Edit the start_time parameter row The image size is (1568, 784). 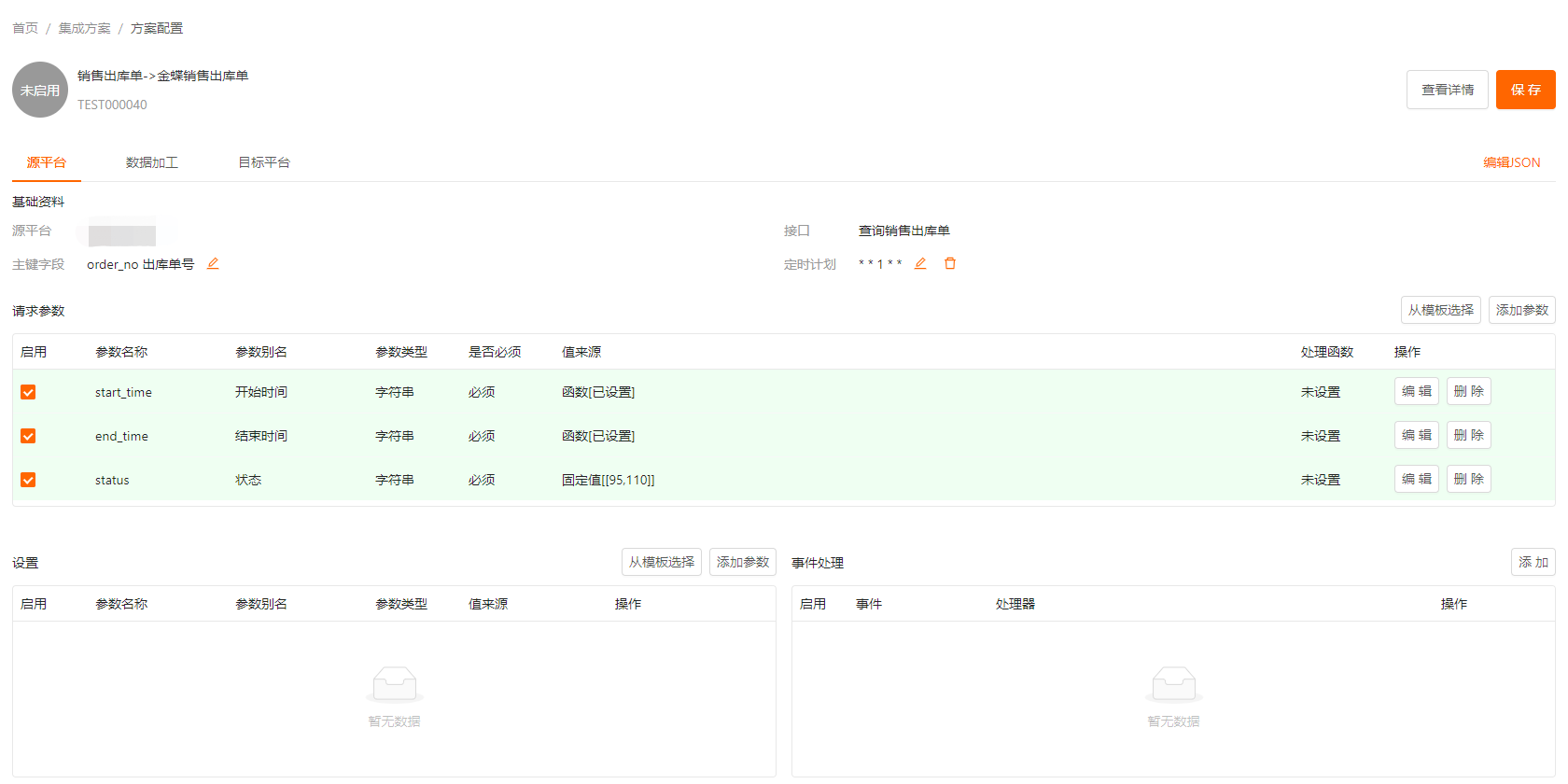1416,391
